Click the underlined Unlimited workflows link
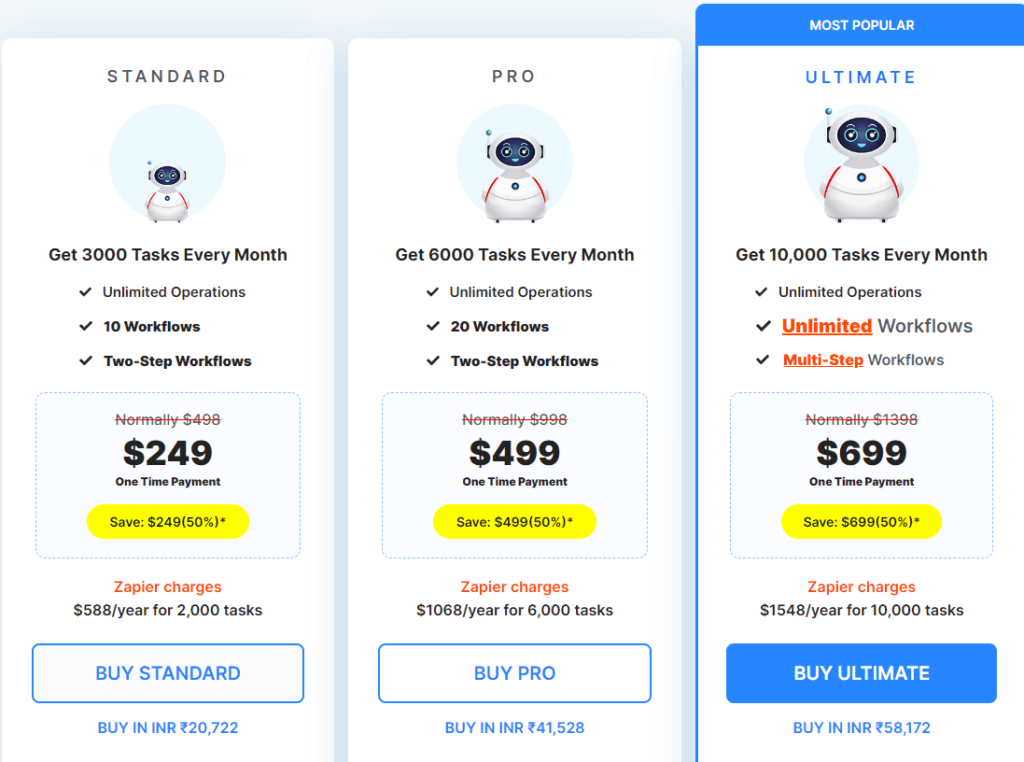This screenshot has width=1024, height=762. [x=827, y=326]
